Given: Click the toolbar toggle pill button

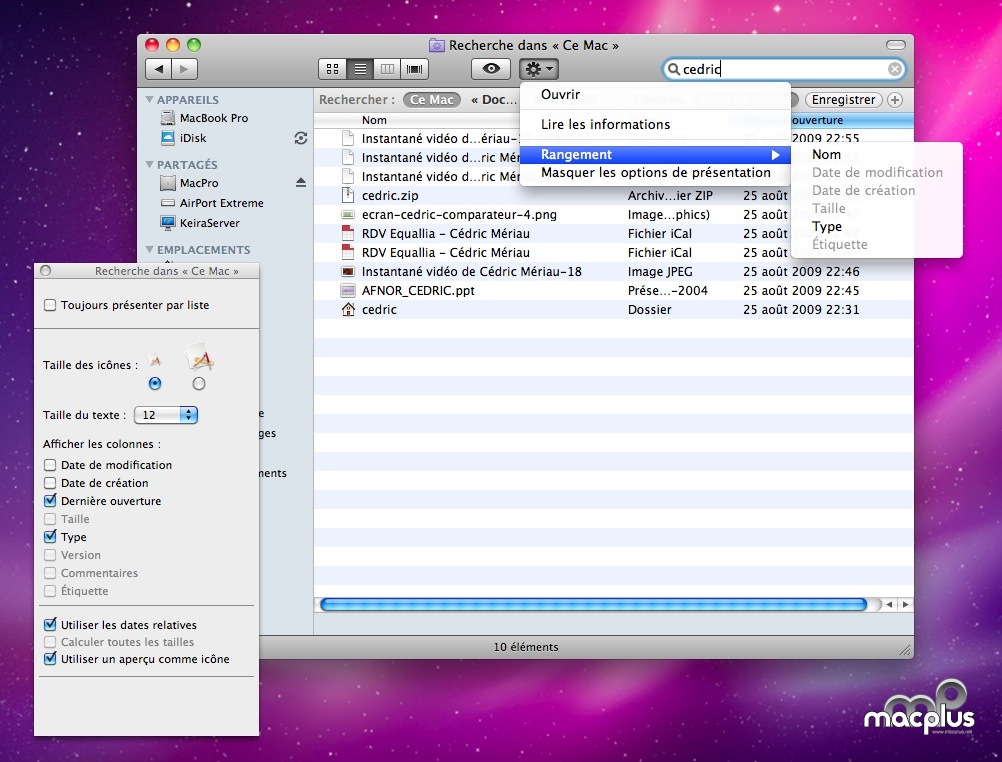Looking at the screenshot, I should (x=895, y=45).
